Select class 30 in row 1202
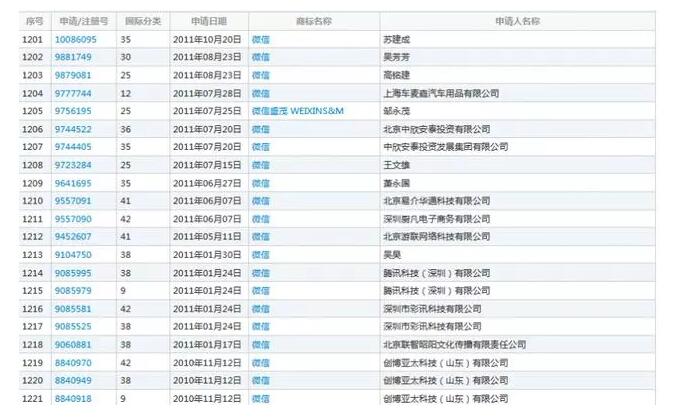Viewport: 674px width, 420px height. point(126,57)
